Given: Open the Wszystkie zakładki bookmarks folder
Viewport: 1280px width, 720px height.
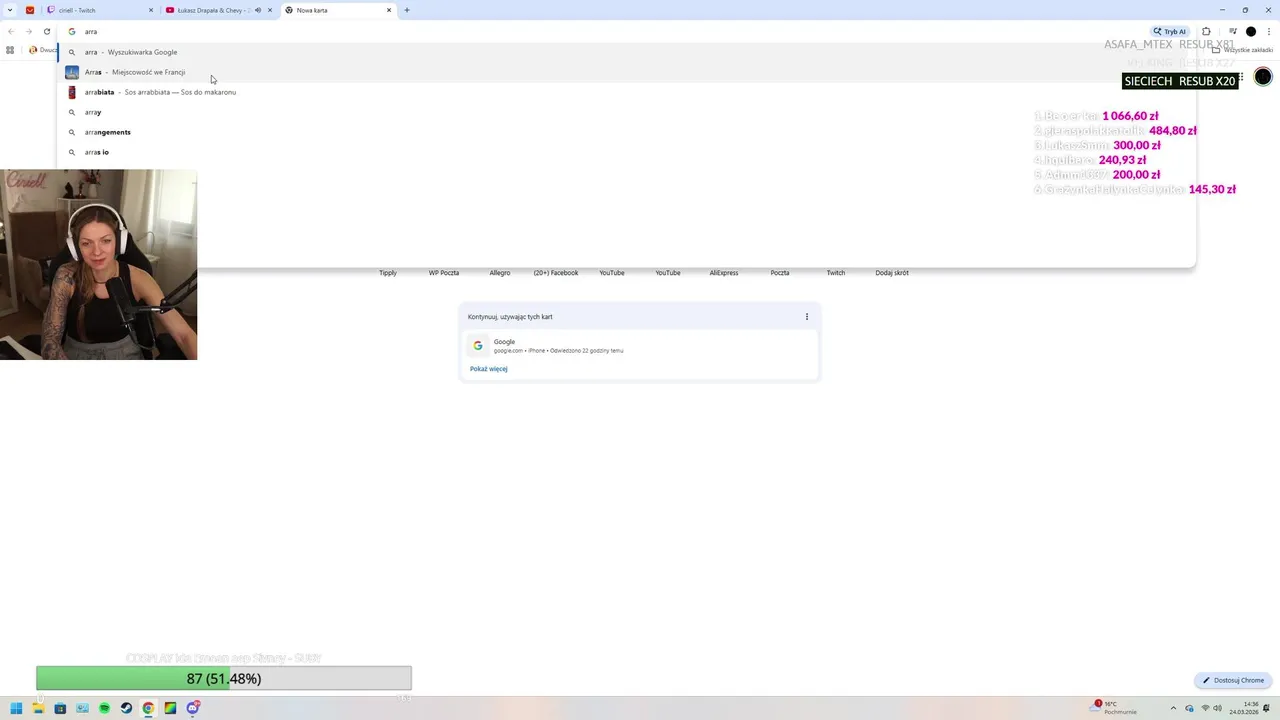Looking at the screenshot, I should tap(1242, 50).
